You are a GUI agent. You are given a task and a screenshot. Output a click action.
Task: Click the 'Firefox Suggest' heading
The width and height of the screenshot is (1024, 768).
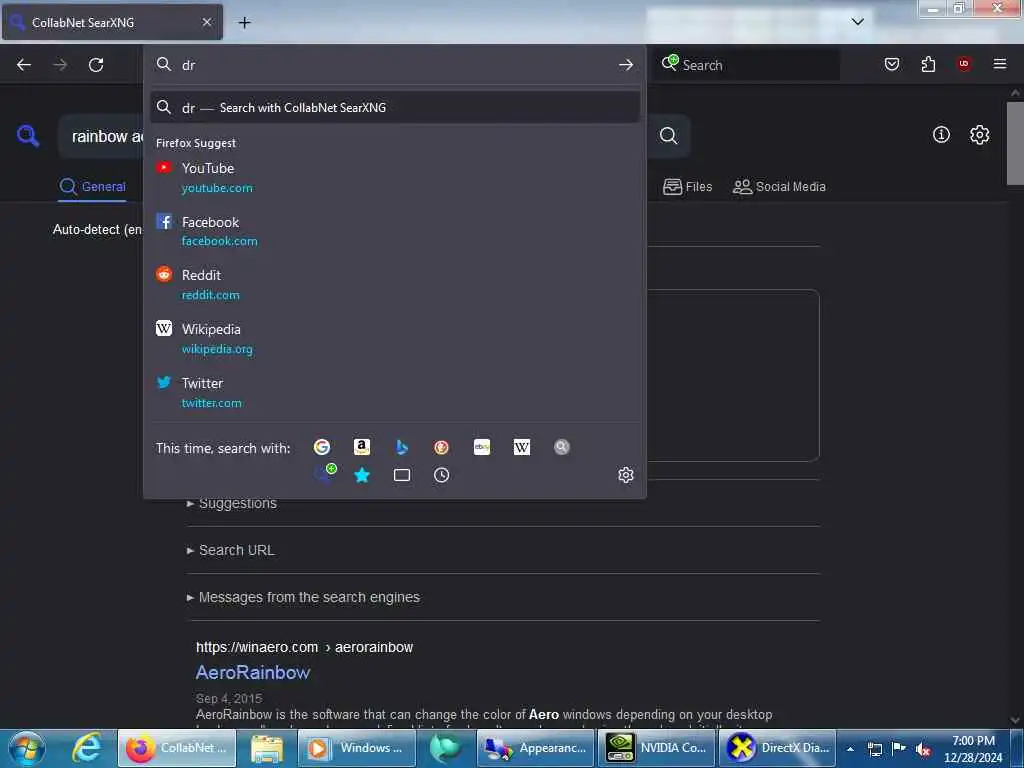pos(196,143)
